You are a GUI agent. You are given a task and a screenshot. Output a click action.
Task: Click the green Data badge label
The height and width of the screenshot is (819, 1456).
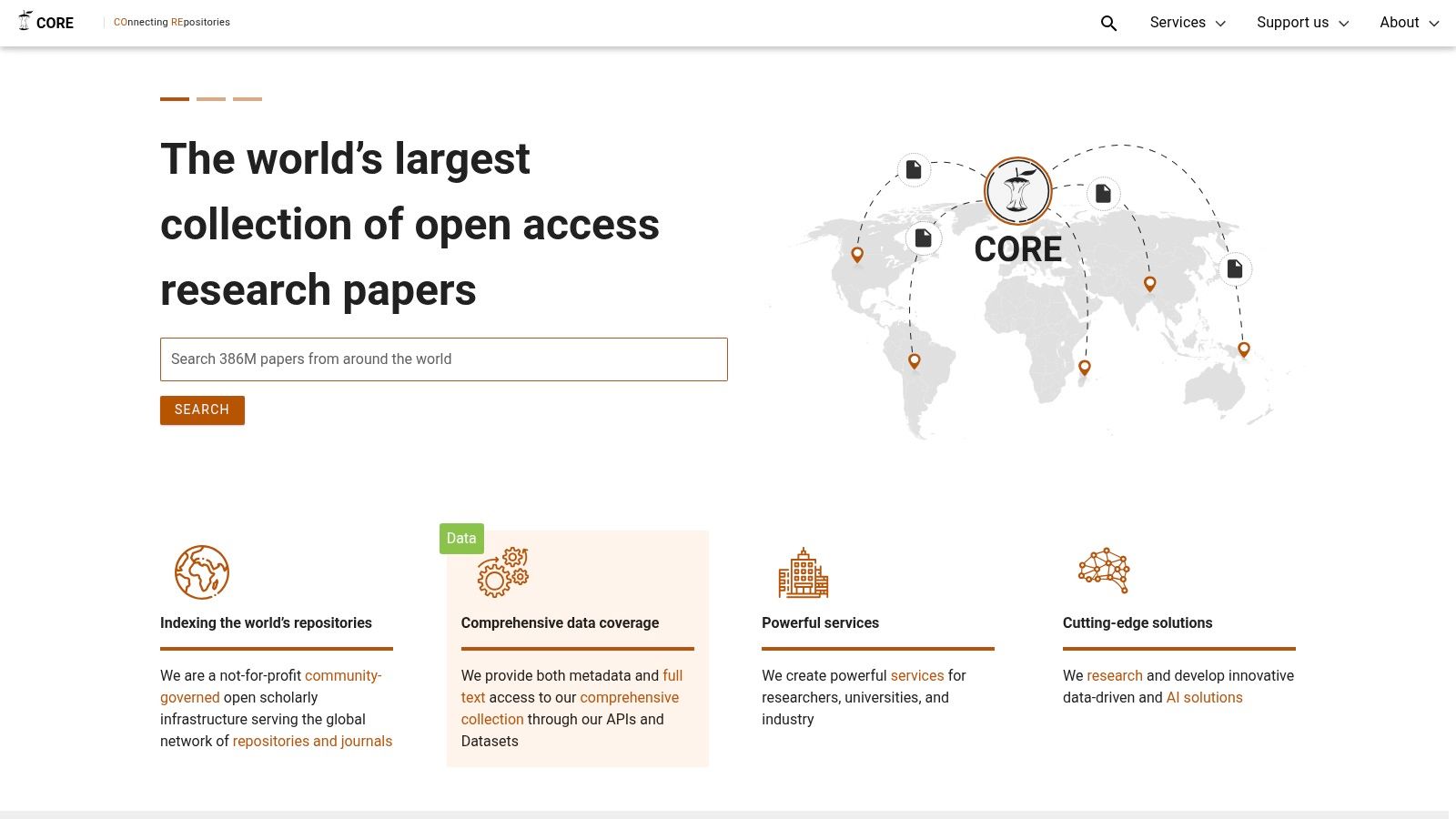tap(461, 538)
